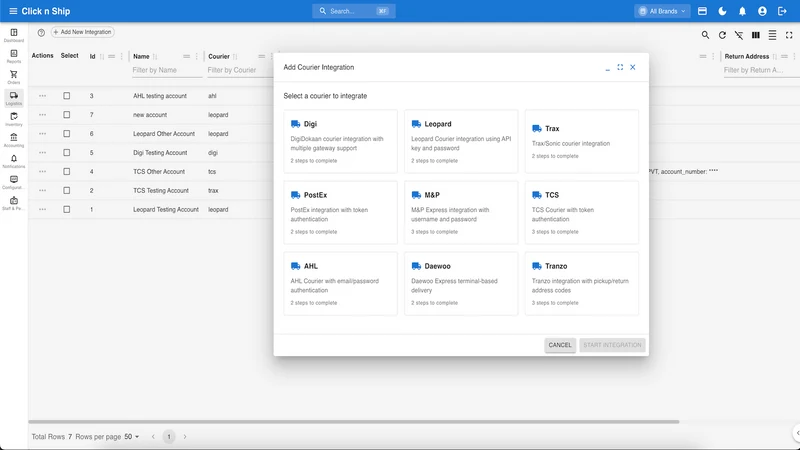Check the TCS Other Account row checkbox

67,171
